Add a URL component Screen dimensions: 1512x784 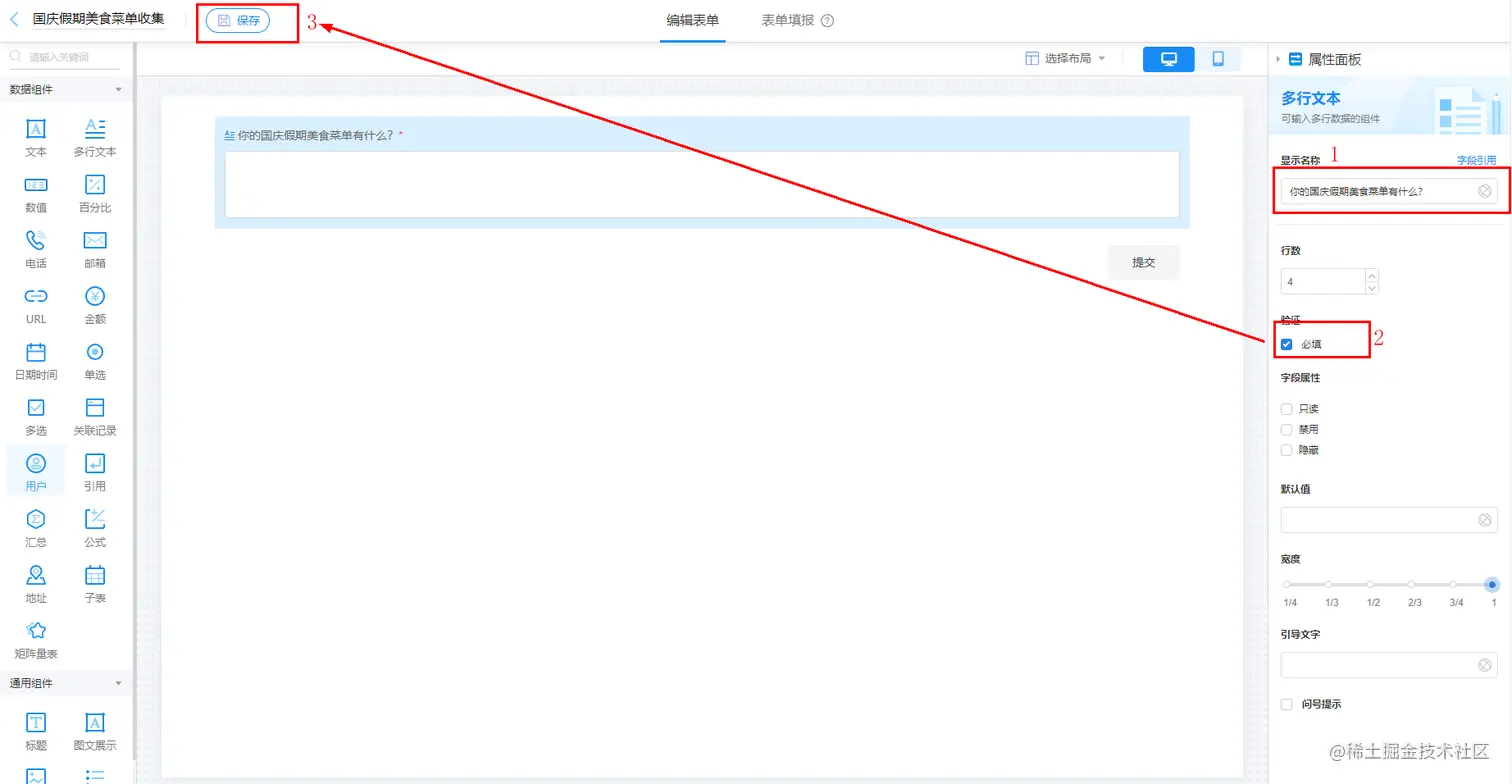point(36,306)
